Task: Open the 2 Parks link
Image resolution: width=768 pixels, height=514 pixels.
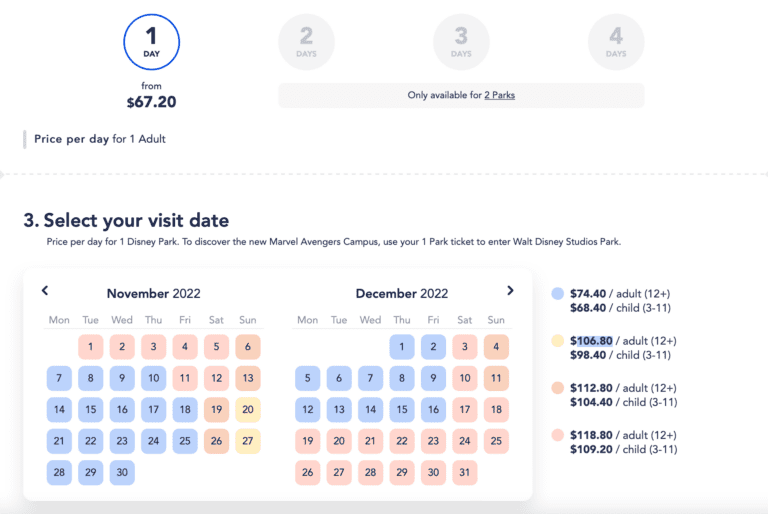Action: click(500, 95)
